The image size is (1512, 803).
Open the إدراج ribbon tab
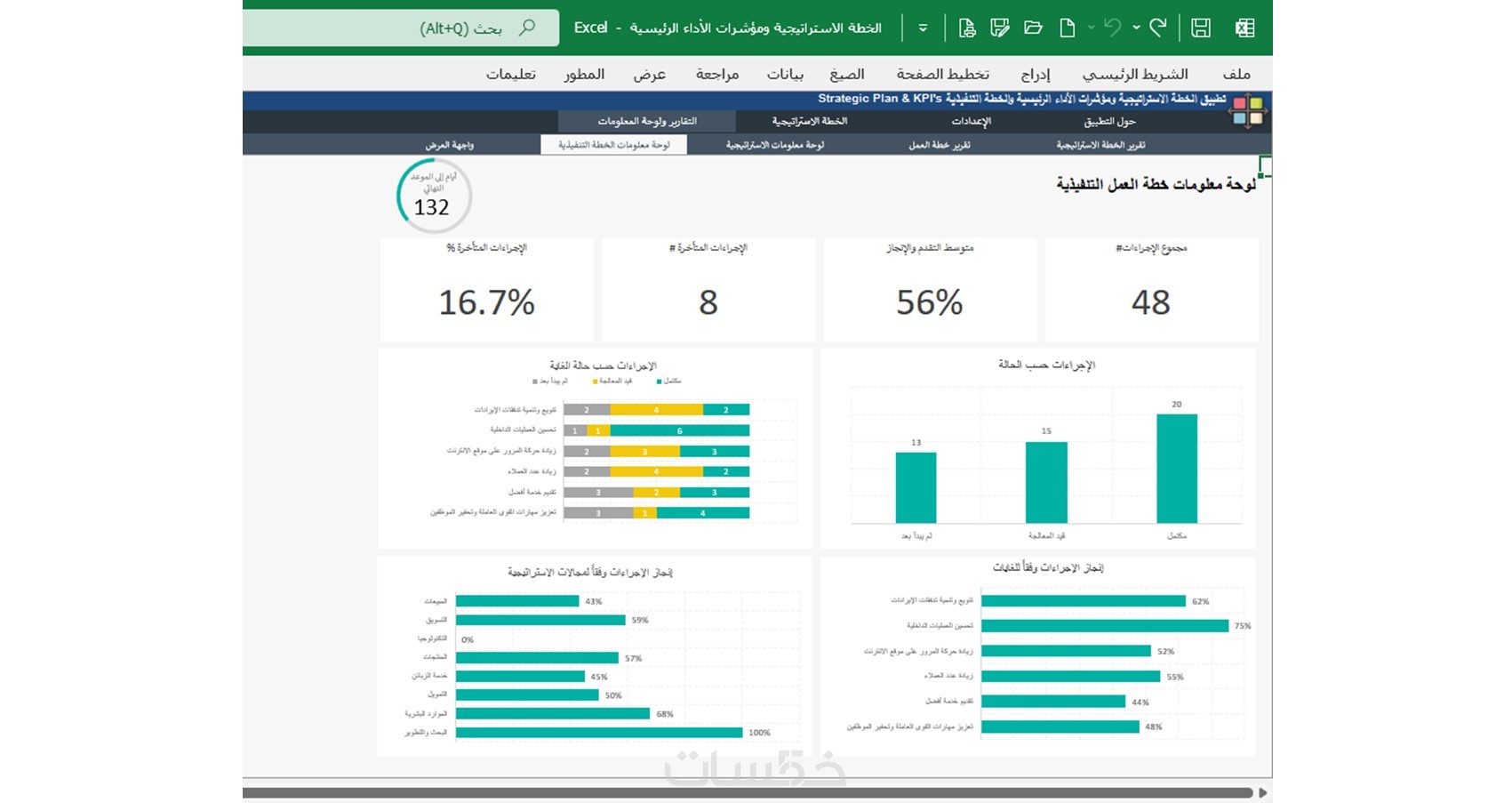pos(1036,74)
